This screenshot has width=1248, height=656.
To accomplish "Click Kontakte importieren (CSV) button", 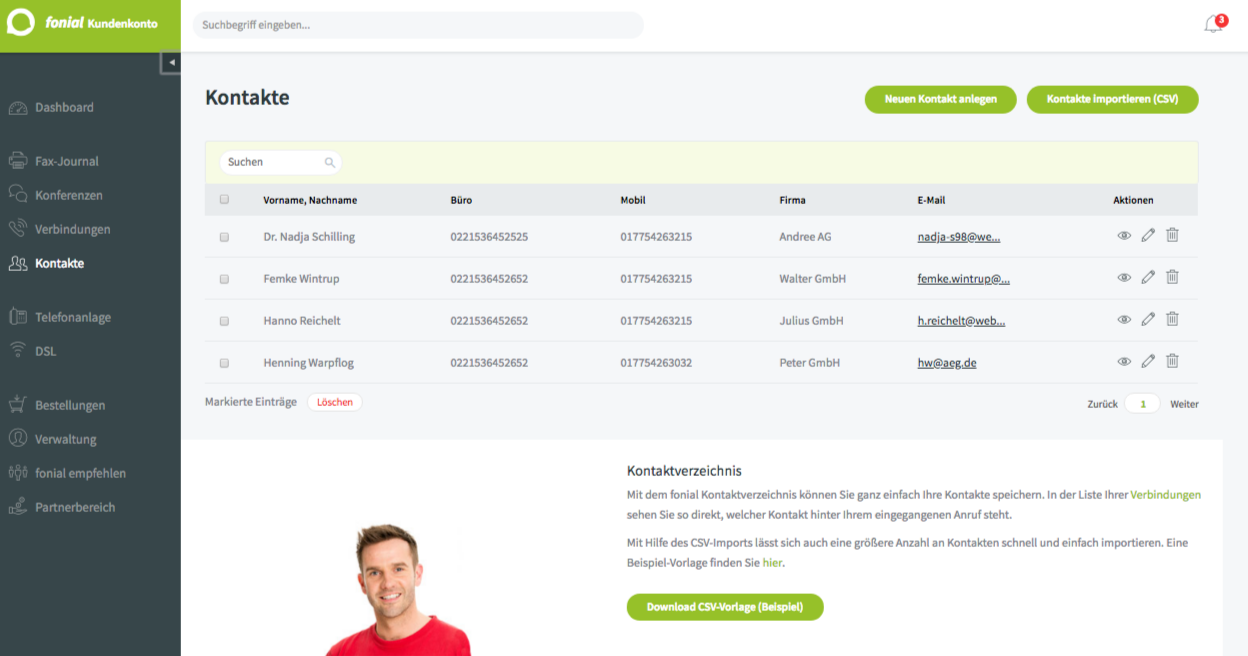I will click(1112, 100).
